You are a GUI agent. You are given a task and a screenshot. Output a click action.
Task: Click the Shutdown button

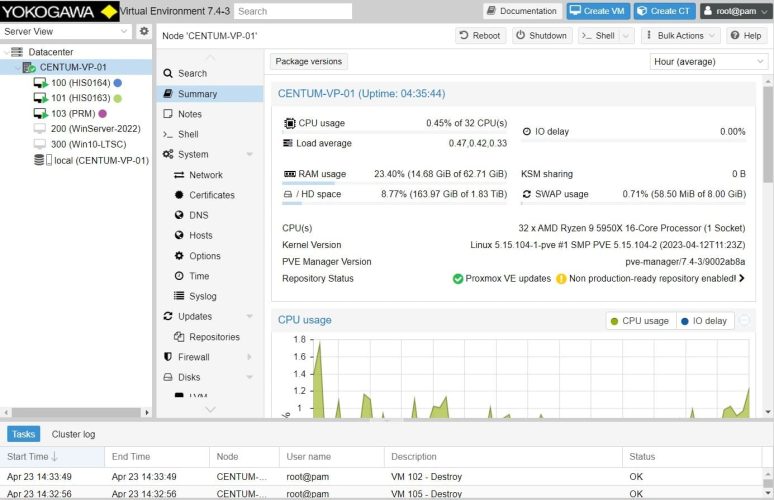tap(542, 36)
